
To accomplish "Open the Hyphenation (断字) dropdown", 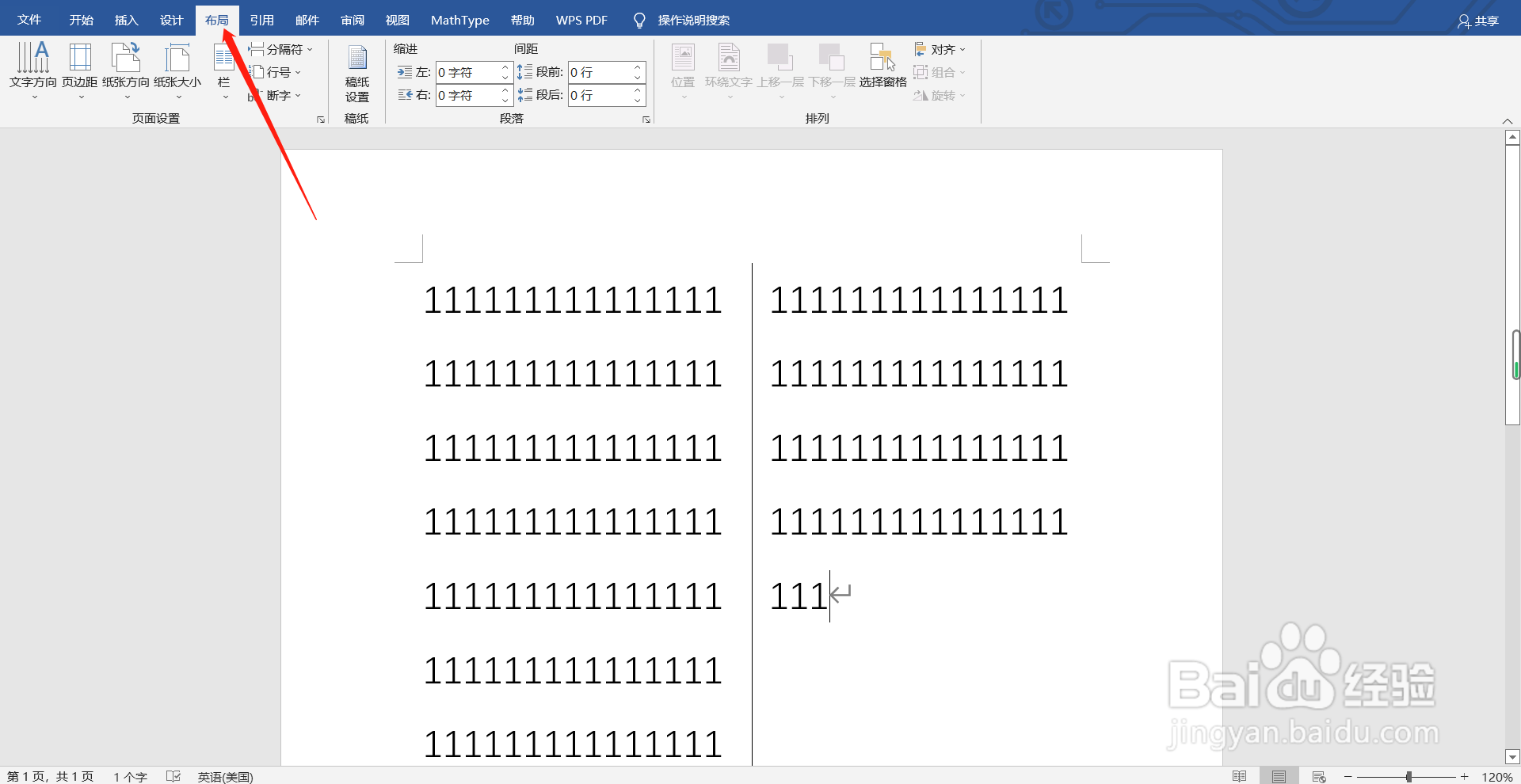I will (x=275, y=95).
